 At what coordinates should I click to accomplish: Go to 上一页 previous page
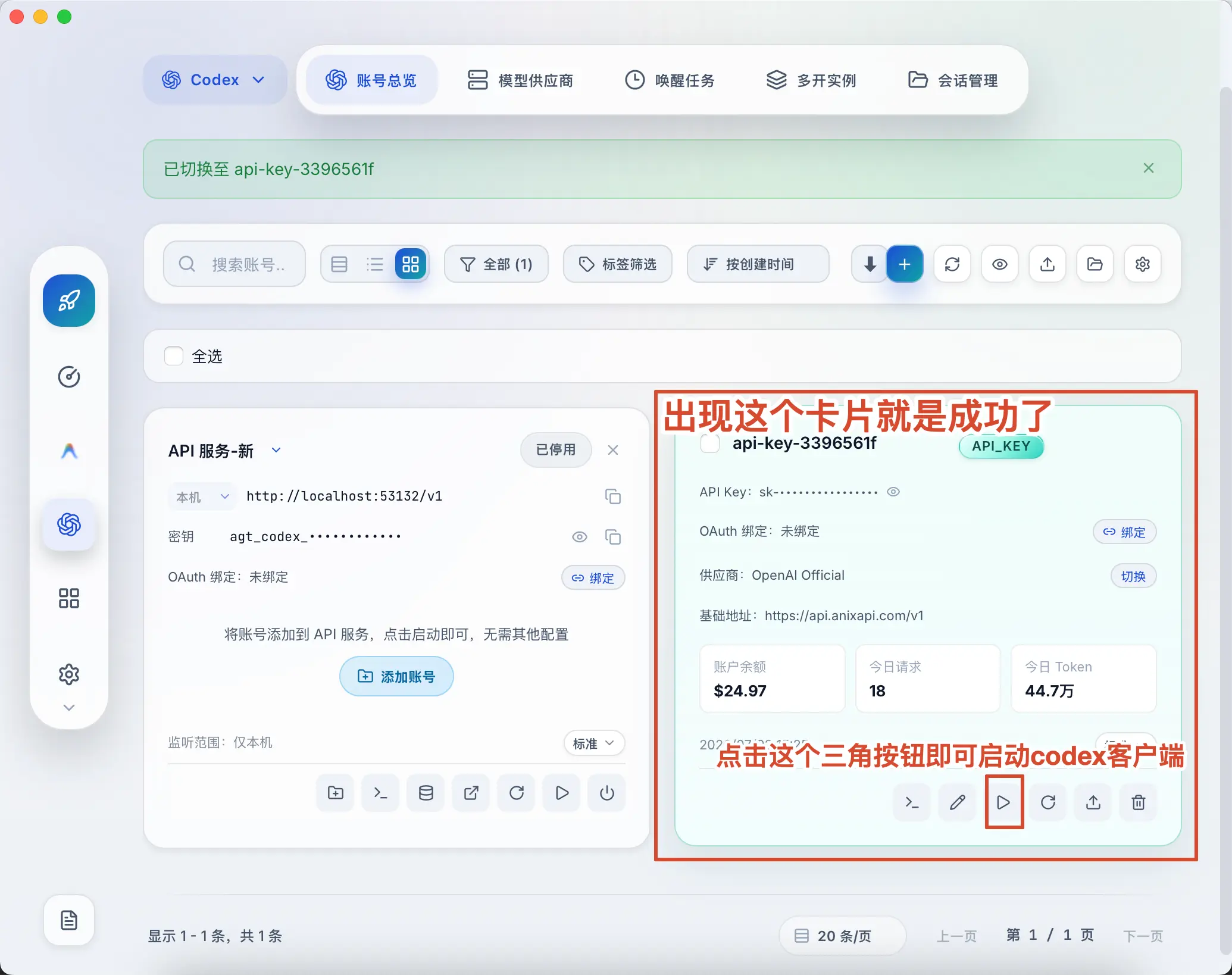click(956, 936)
